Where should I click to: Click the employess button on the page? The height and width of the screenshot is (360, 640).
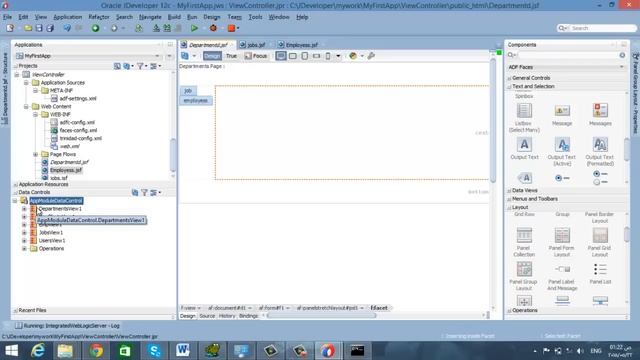click(x=196, y=100)
